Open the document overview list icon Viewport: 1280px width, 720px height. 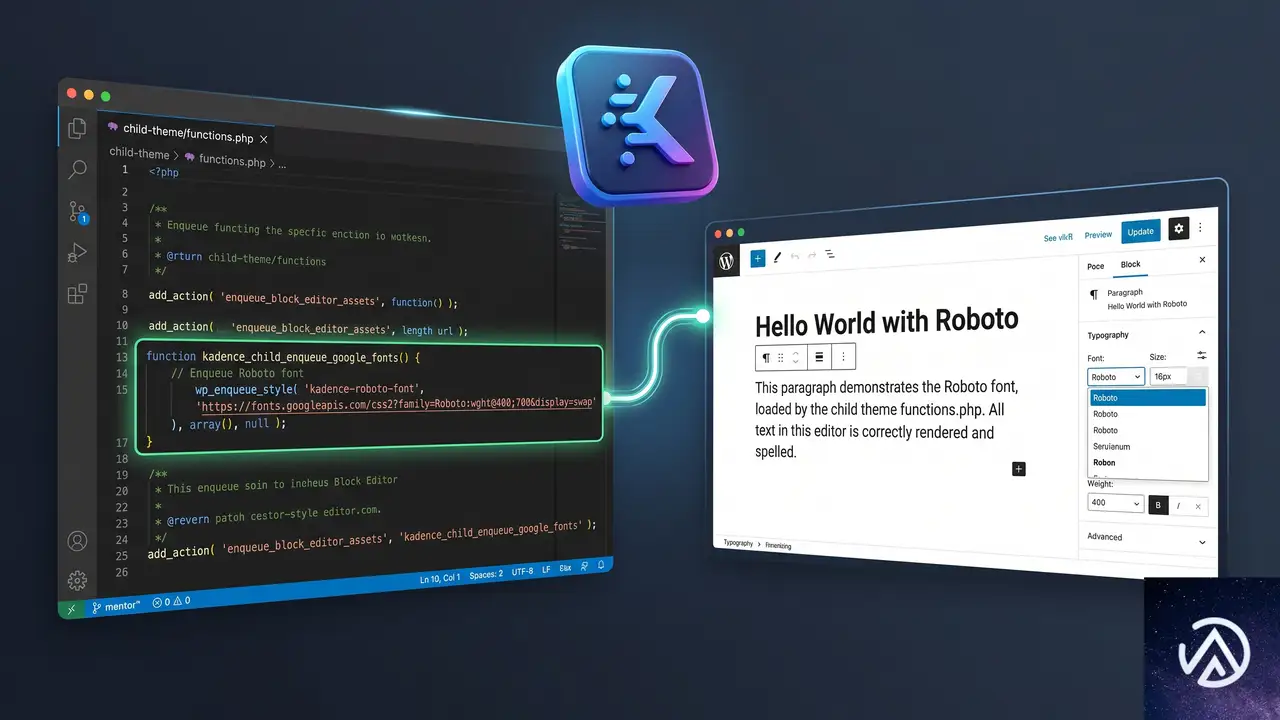pyautogui.click(x=830, y=255)
